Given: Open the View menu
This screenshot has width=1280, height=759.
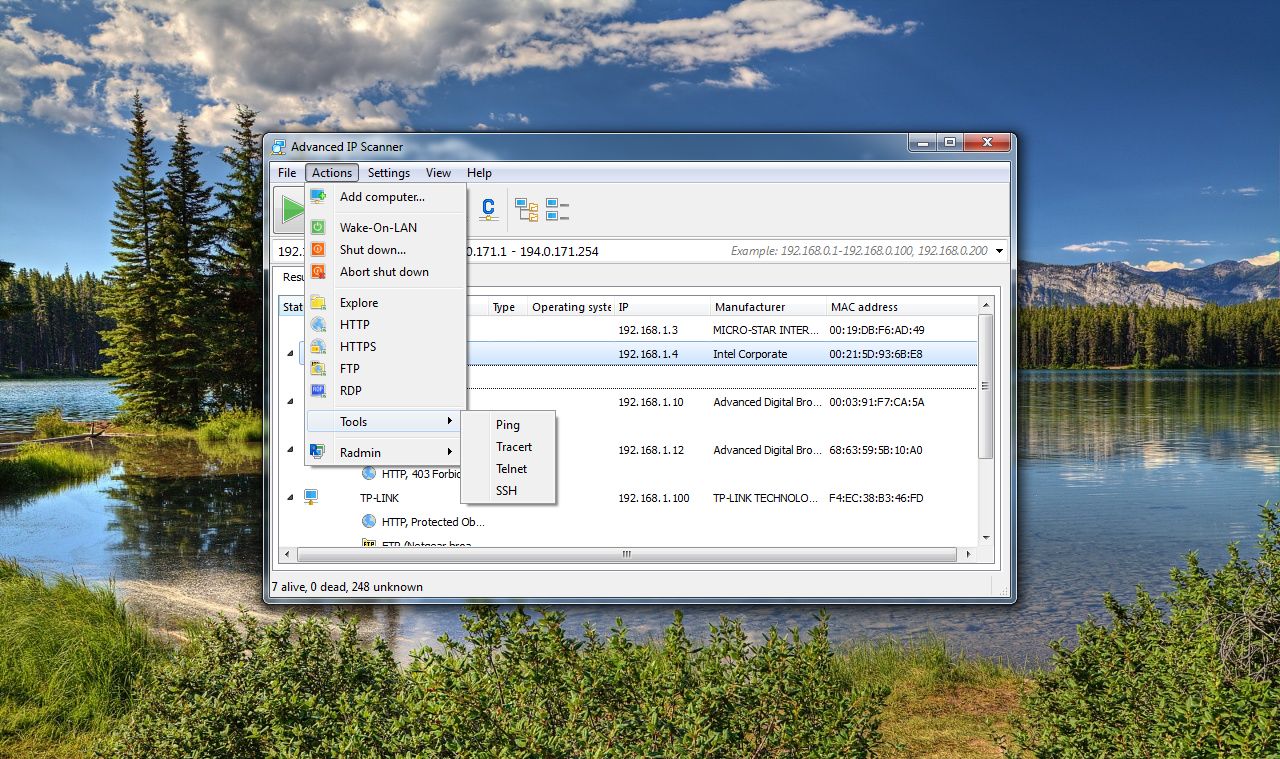Looking at the screenshot, I should point(438,173).
